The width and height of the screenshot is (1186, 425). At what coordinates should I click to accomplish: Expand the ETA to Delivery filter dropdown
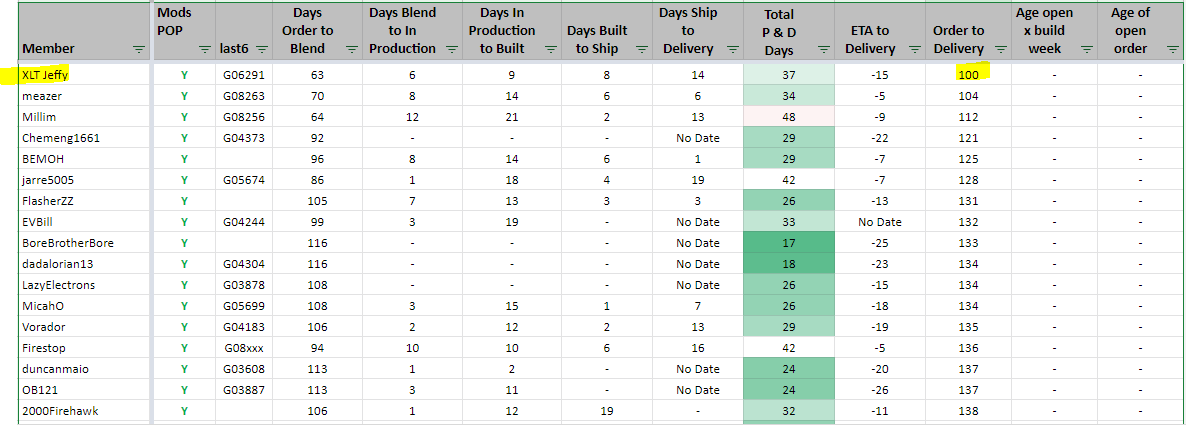point(909,49)
